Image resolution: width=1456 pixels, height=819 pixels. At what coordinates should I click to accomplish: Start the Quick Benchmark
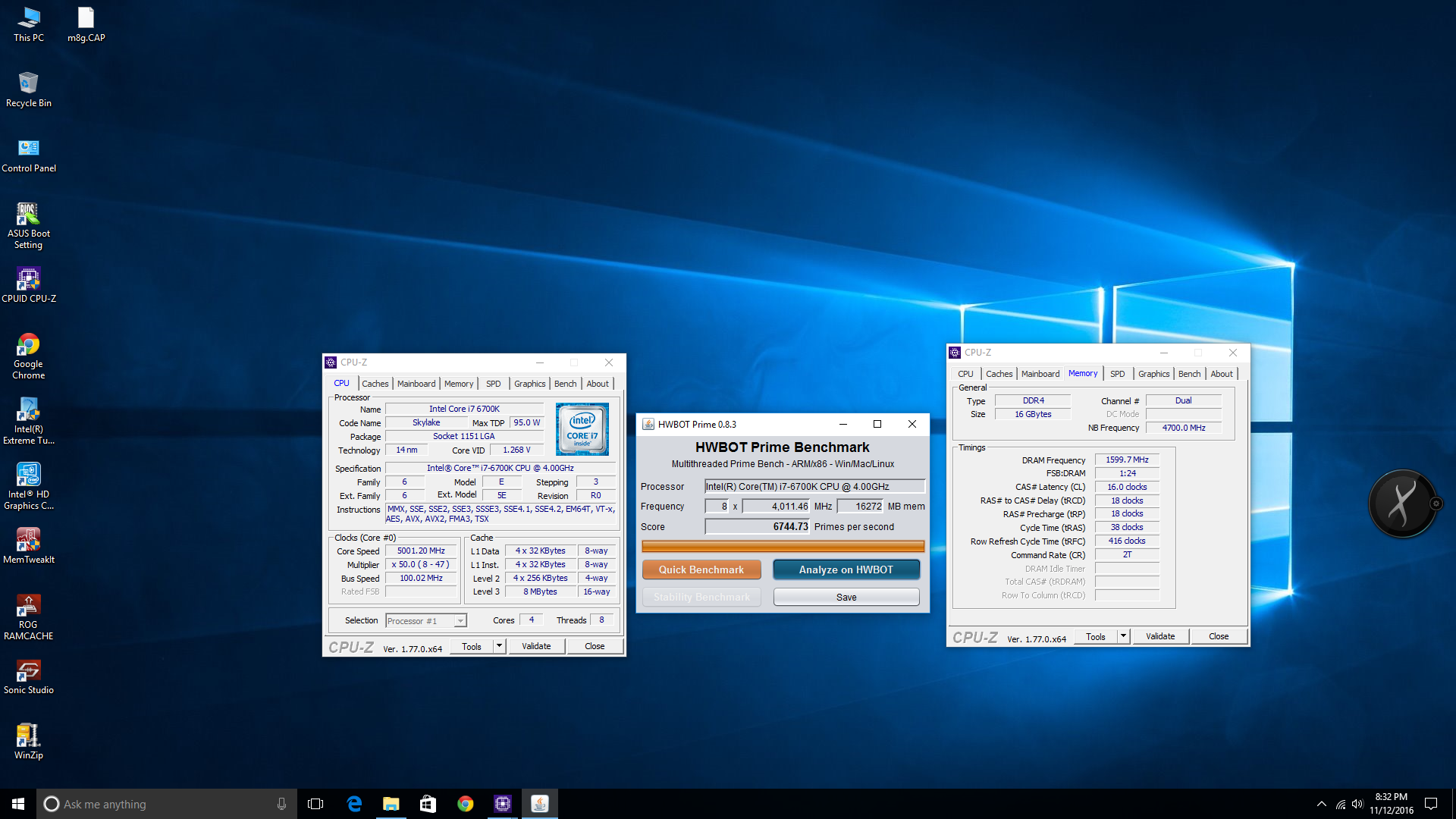pyautogui.click(x=701, y=570)
